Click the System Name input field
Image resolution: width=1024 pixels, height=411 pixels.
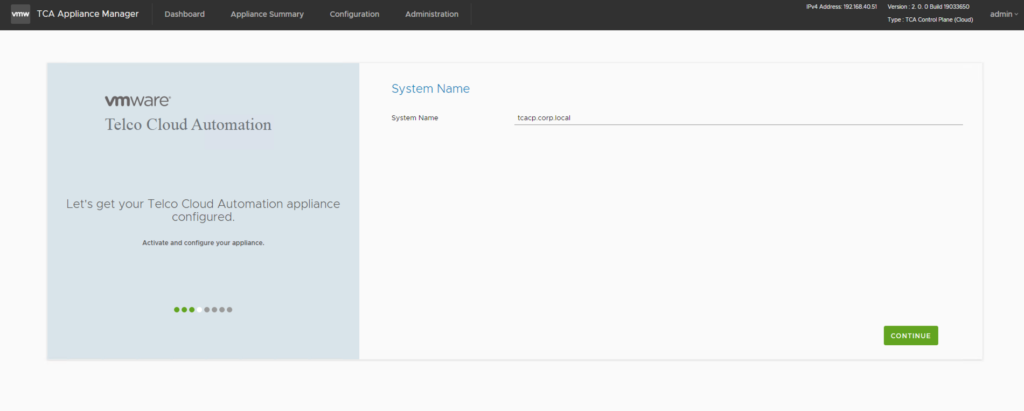coord(738,118)
